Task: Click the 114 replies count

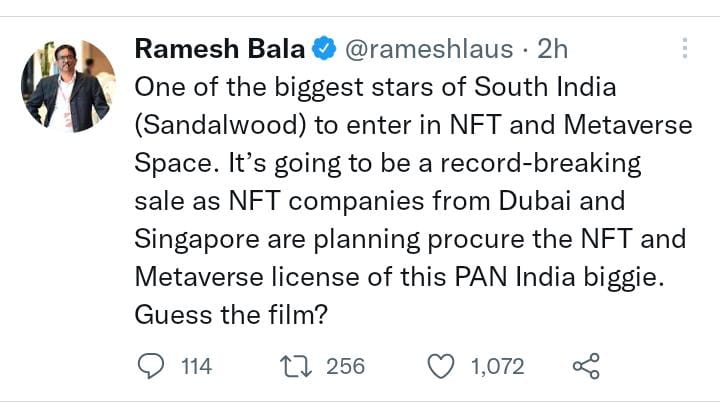Action: coord(196,367)
